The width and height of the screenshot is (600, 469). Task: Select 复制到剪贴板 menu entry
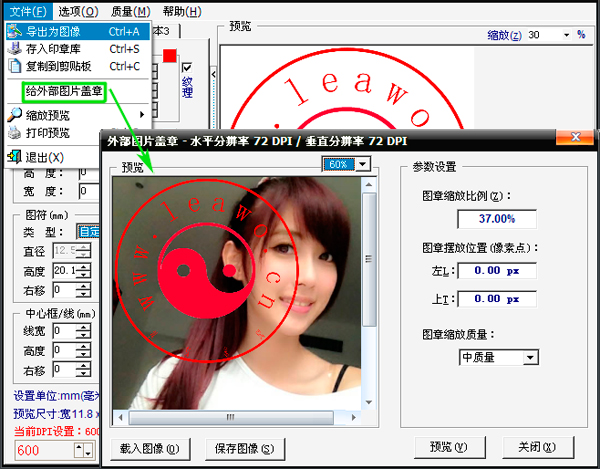tap(78, 66)
